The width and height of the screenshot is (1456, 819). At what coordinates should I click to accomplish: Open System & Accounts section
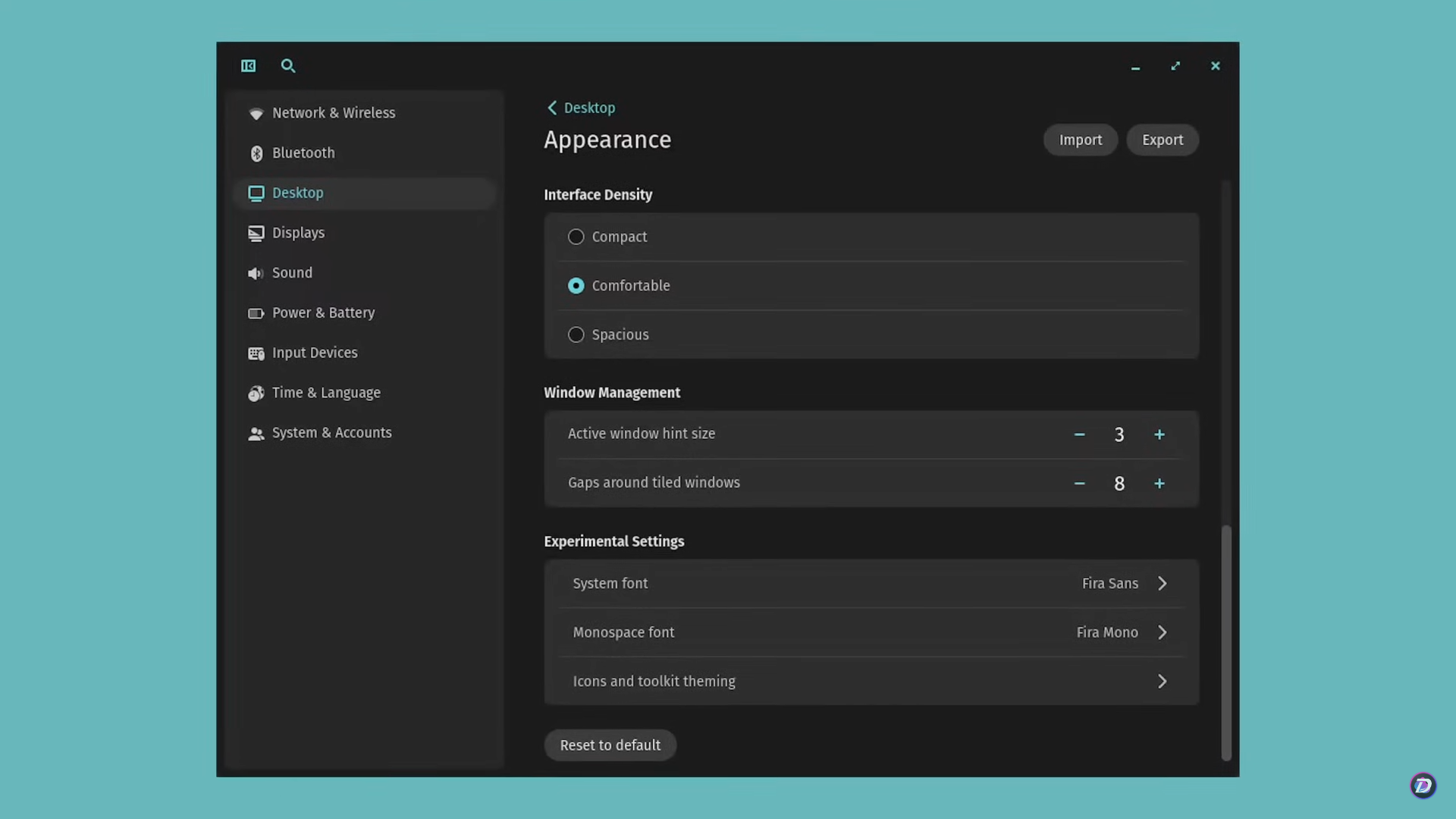click(x=331, y=433)
